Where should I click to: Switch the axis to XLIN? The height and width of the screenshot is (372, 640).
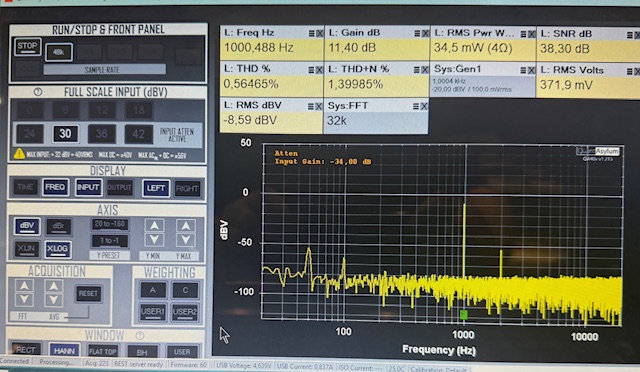(x=26, y=248)
